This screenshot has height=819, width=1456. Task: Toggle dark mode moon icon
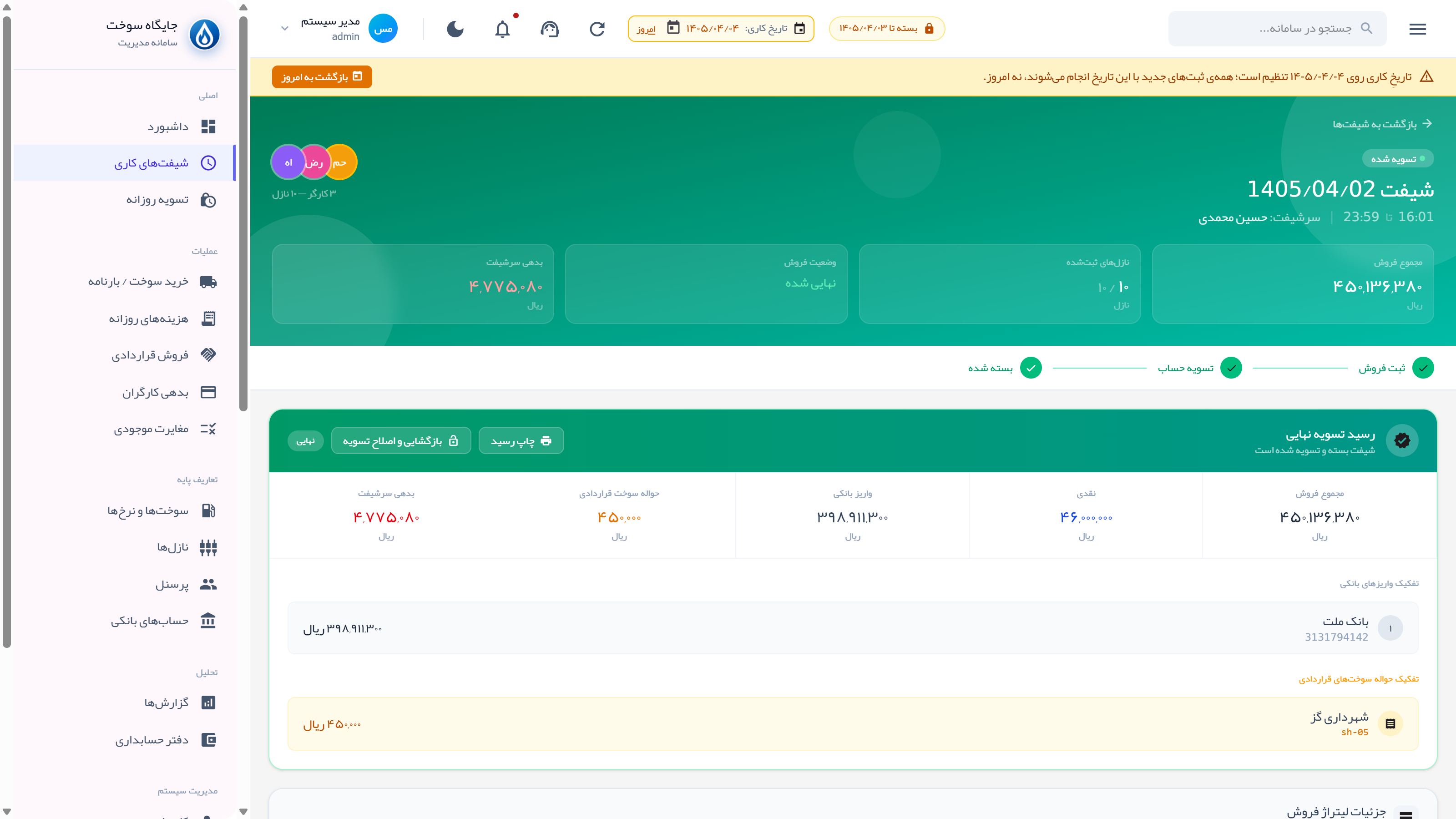pyautogui.click(x=455, y=29)
